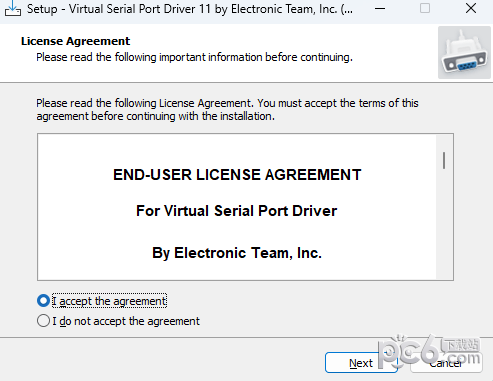
Task: Click the 'For Virtual Serial Port Driver' line
Action: [237, 211]
